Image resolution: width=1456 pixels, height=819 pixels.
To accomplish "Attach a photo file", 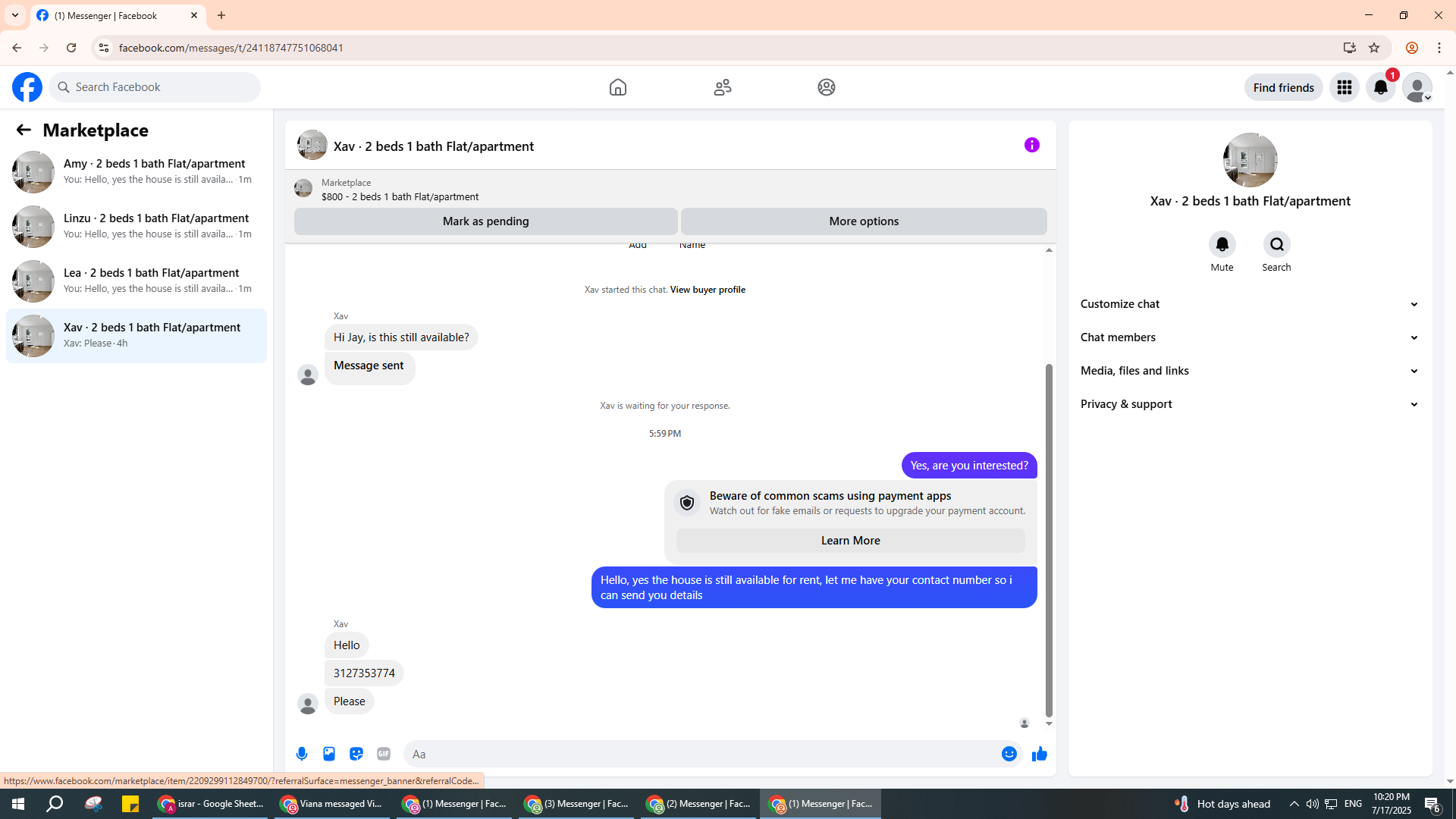I will pyautogui.click(x=329, y=754).
